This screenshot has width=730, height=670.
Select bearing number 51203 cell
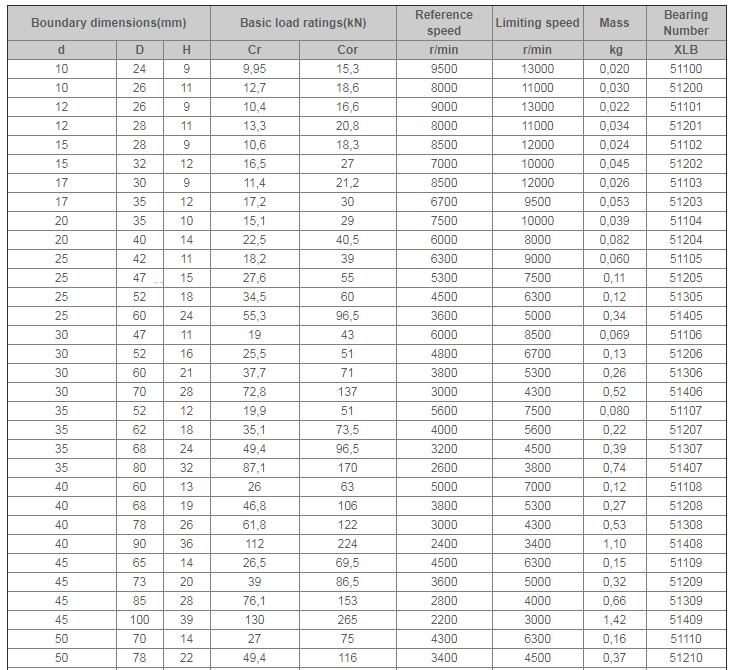[x=685, y=202]
